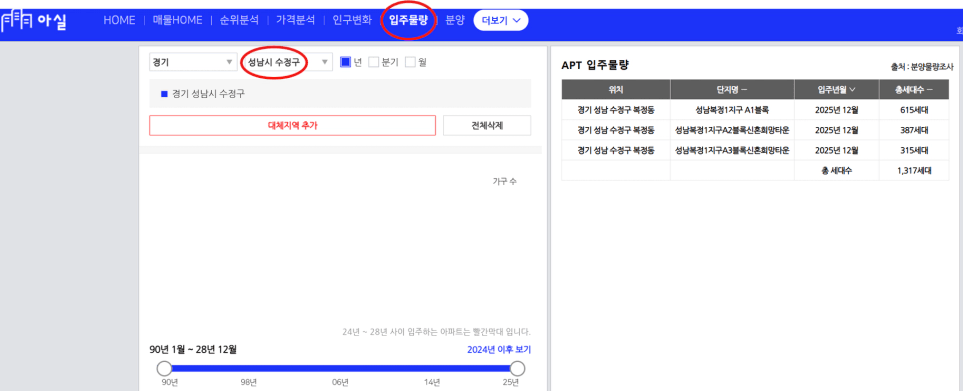This screenshot has height=391, width=963.
Task: Click 2025년 12월 in the 615세대 row
Action: [836, 110]
